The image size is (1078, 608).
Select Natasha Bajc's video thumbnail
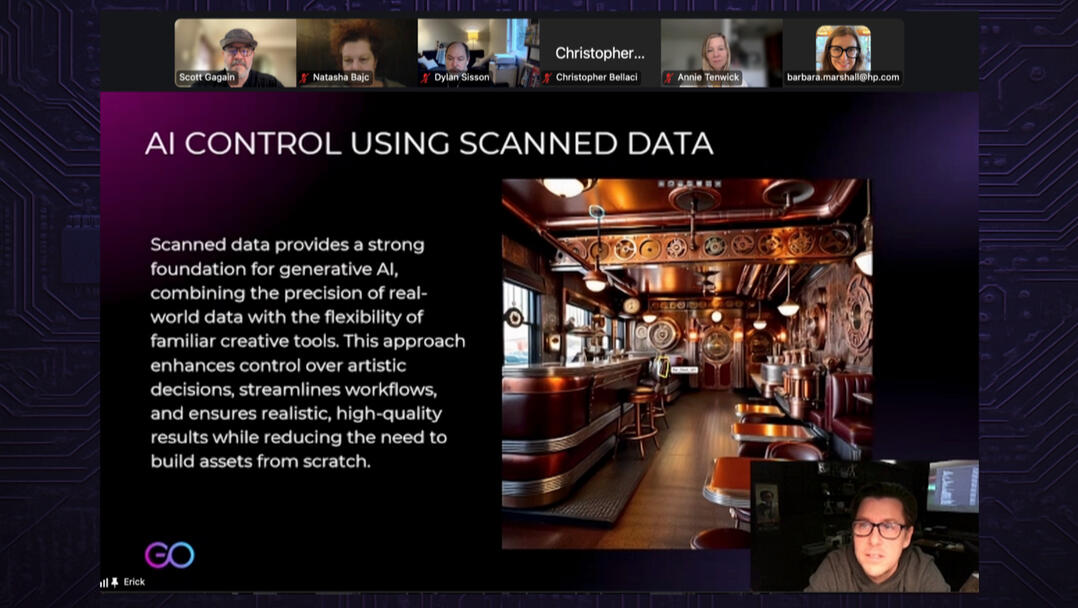click(357, 52)
